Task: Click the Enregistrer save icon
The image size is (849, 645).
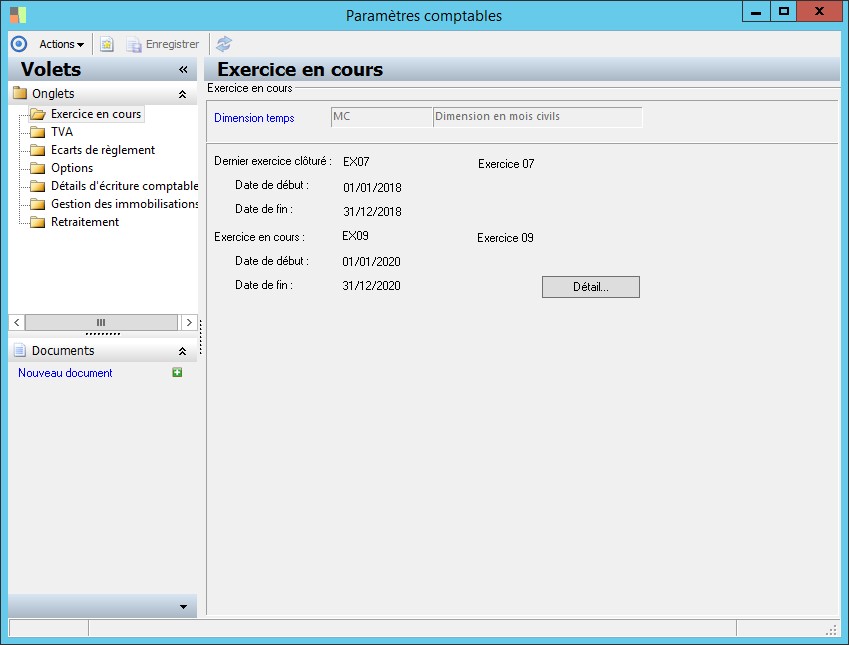Action: 134,44
